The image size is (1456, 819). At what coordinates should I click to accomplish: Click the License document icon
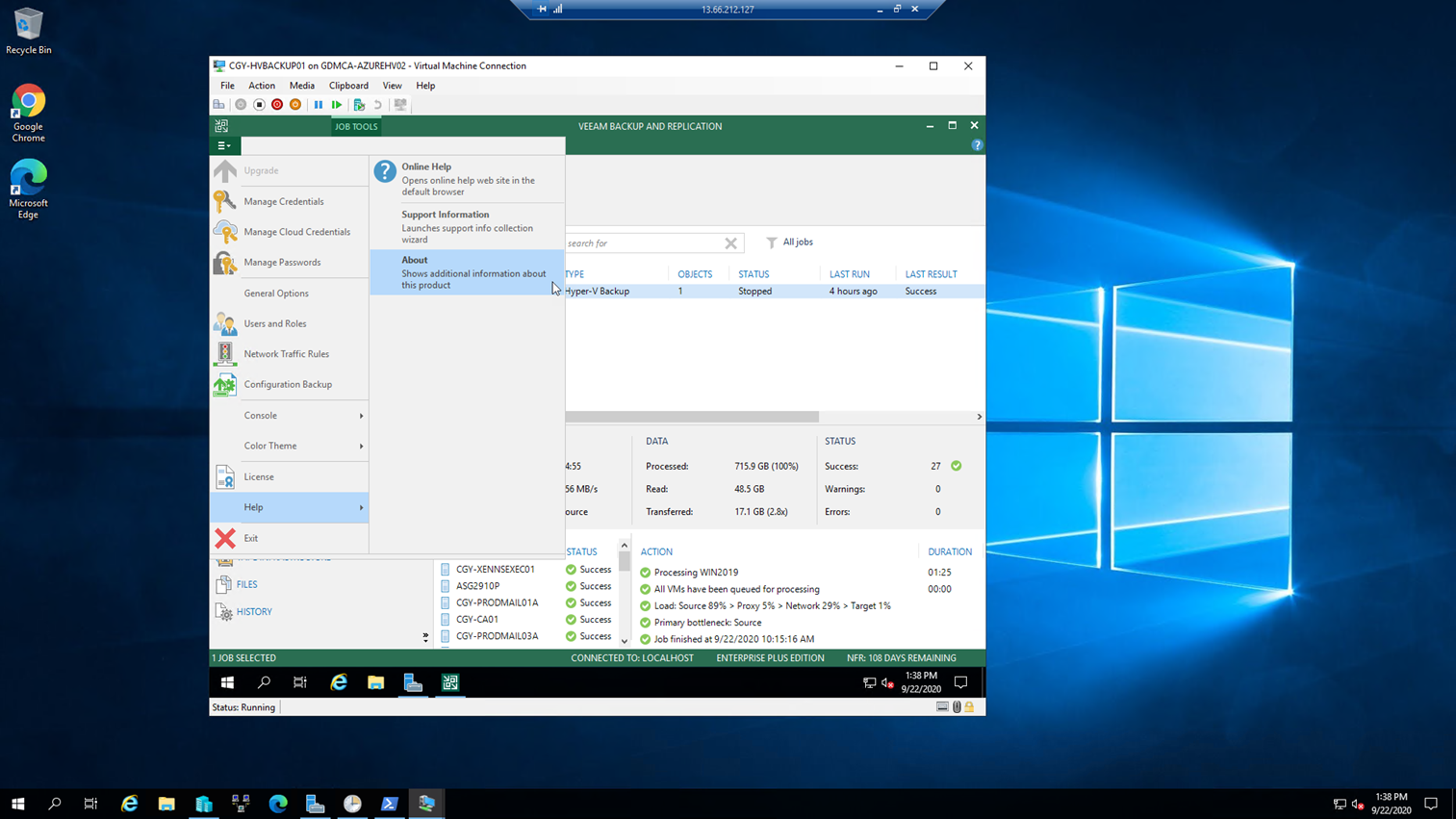coord(225,476)
